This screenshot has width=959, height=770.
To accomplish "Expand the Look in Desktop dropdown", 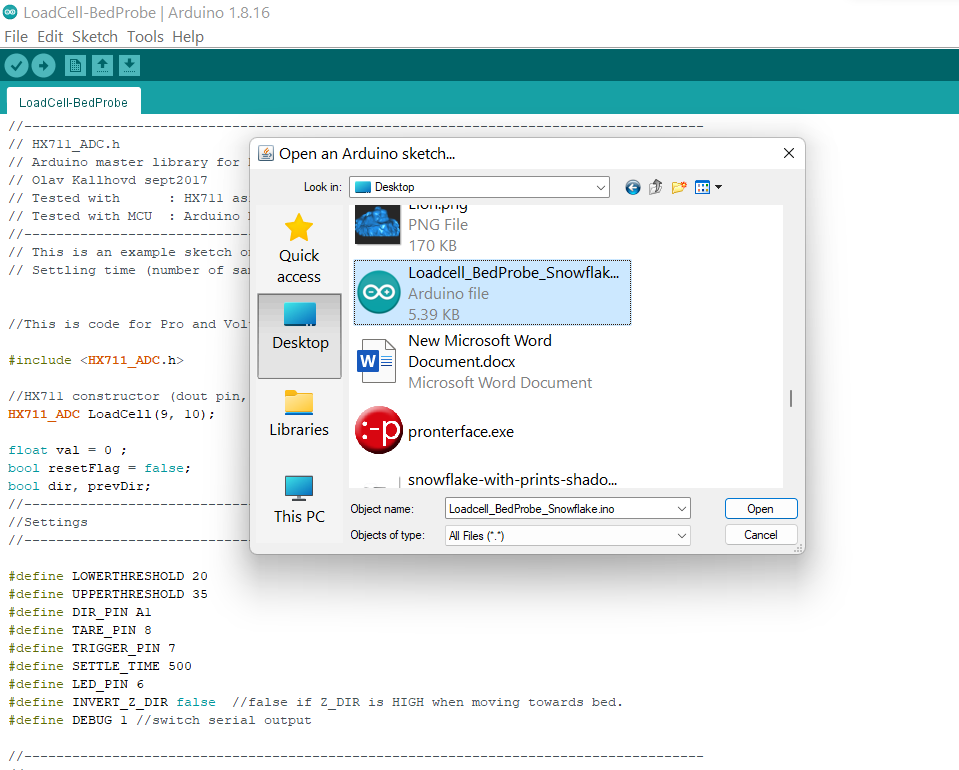I will point(600,187).
